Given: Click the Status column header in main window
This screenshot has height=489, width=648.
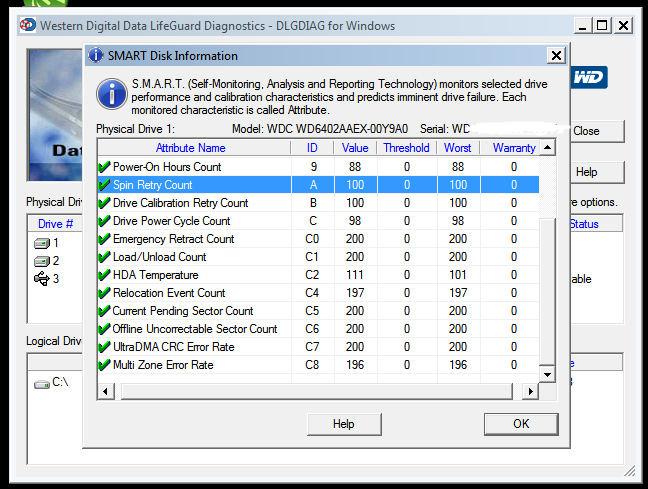Looking at the screenshot, I should (x=596, y=224).
